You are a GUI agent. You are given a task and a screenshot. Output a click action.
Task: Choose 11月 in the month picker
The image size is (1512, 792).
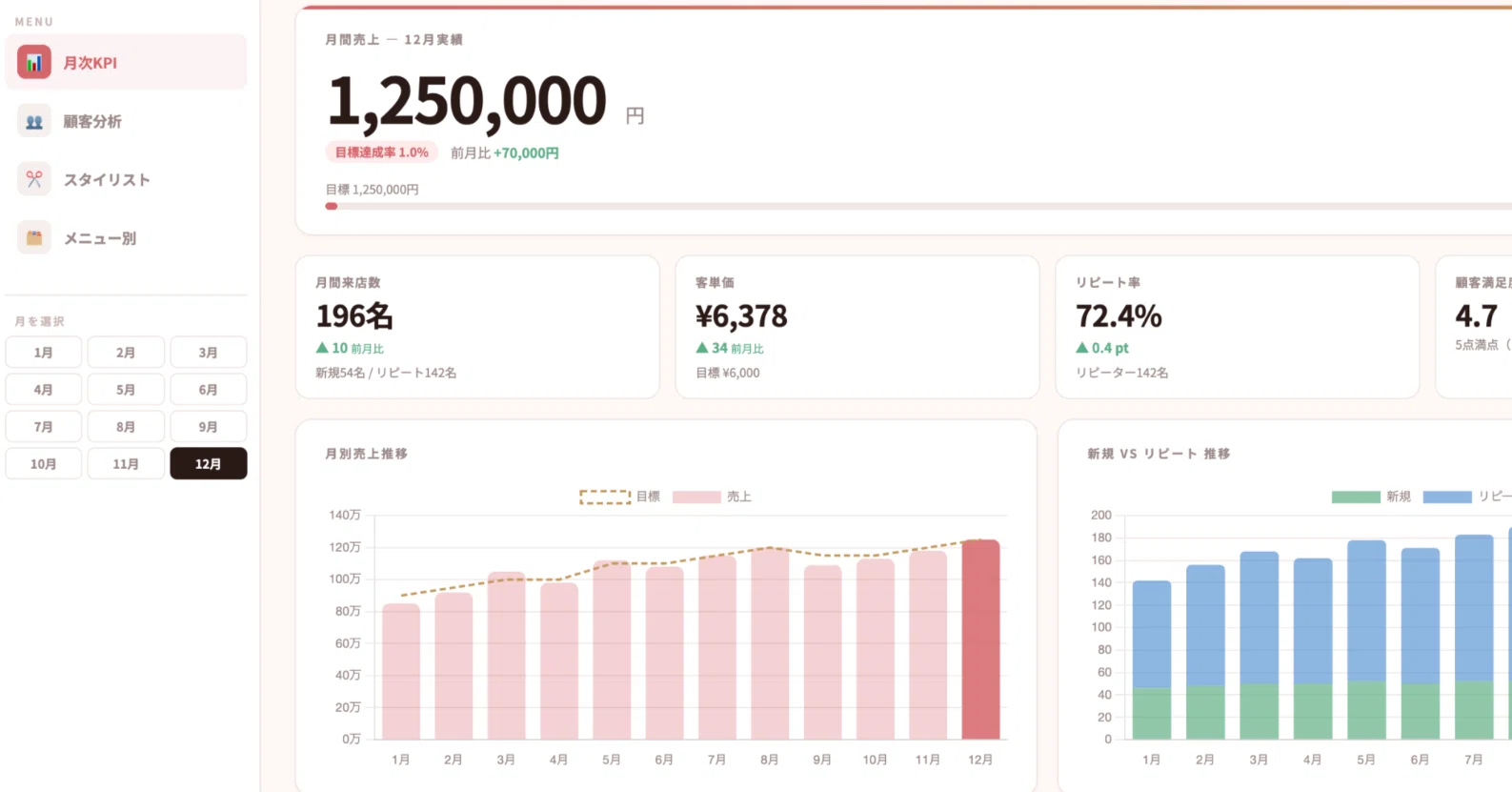coord(126,464)
